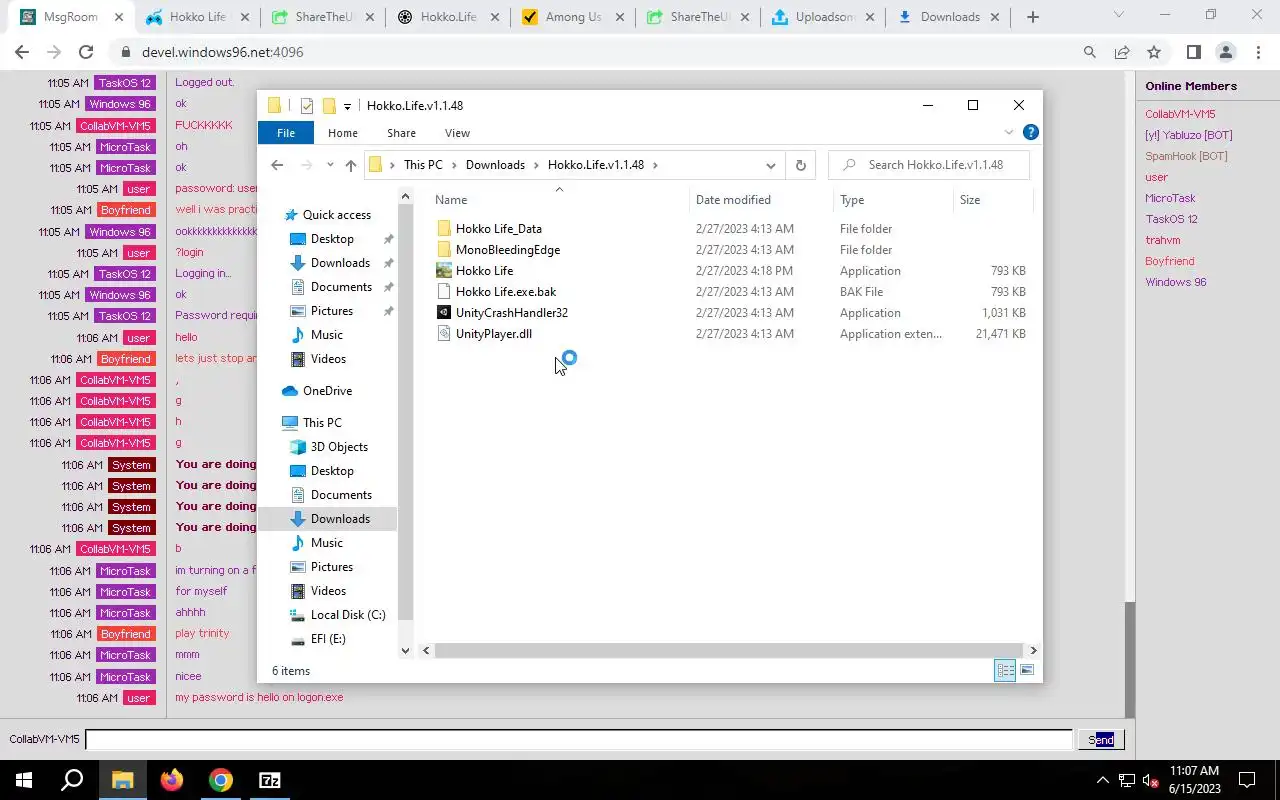Open File Explorer help

[1031, 132]
